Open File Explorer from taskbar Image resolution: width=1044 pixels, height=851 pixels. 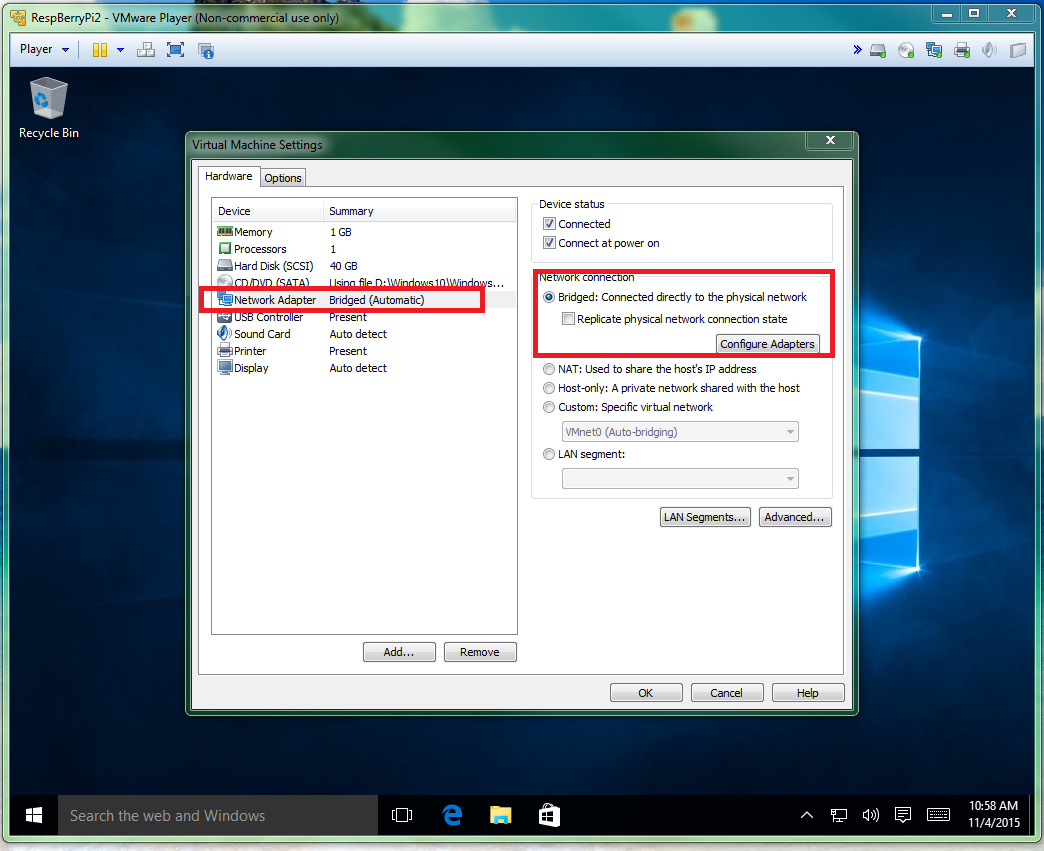[500, 815]
